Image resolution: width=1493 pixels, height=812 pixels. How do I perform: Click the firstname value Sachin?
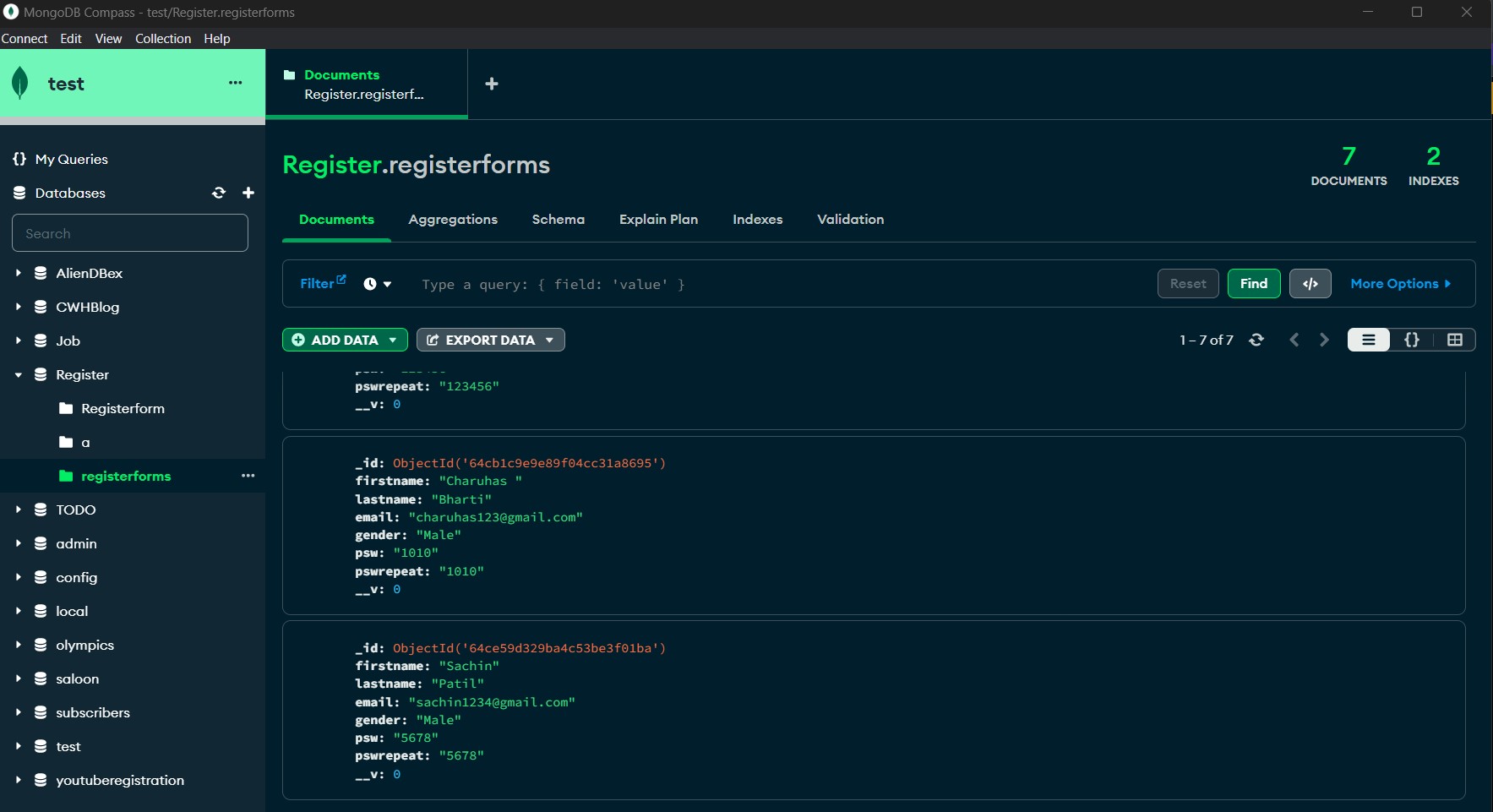[469, 666]
